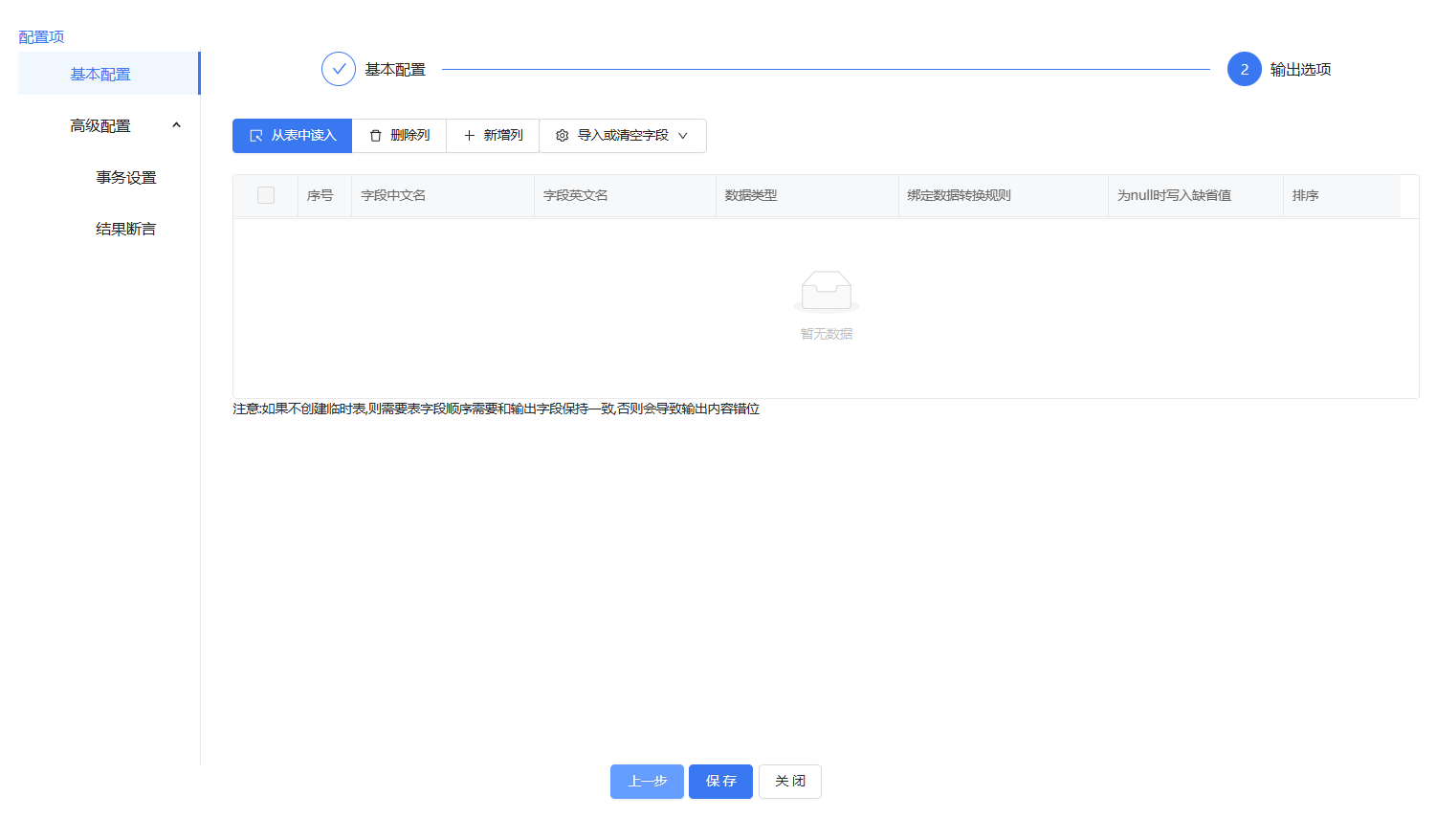Click the gear icon on 导入或清空字段

pyautogui.click(x=563, y=135)
